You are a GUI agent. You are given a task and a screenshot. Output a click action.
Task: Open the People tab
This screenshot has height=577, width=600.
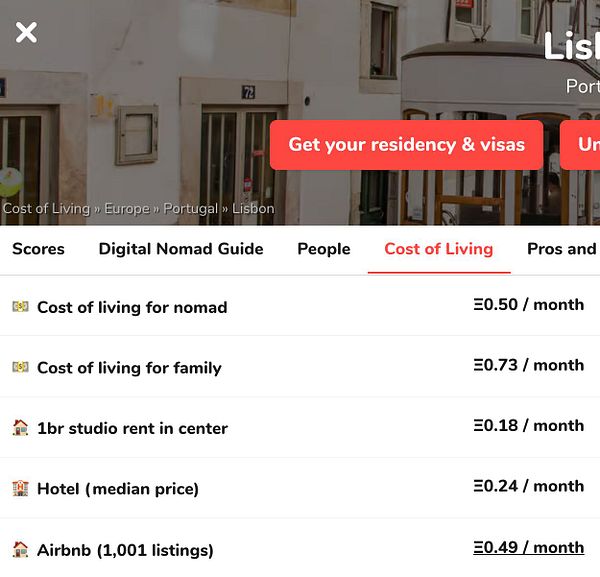click(x=324, y=249)
